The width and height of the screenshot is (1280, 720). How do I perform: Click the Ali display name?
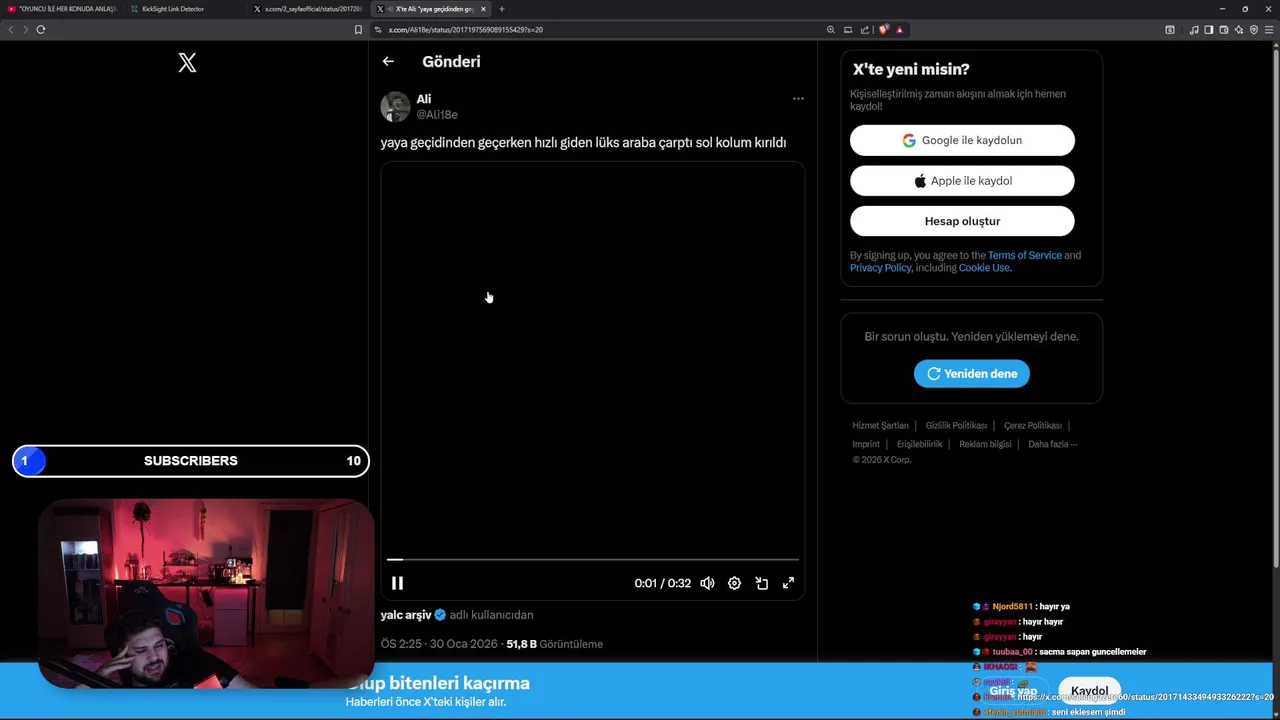click(x=424, y=99)
